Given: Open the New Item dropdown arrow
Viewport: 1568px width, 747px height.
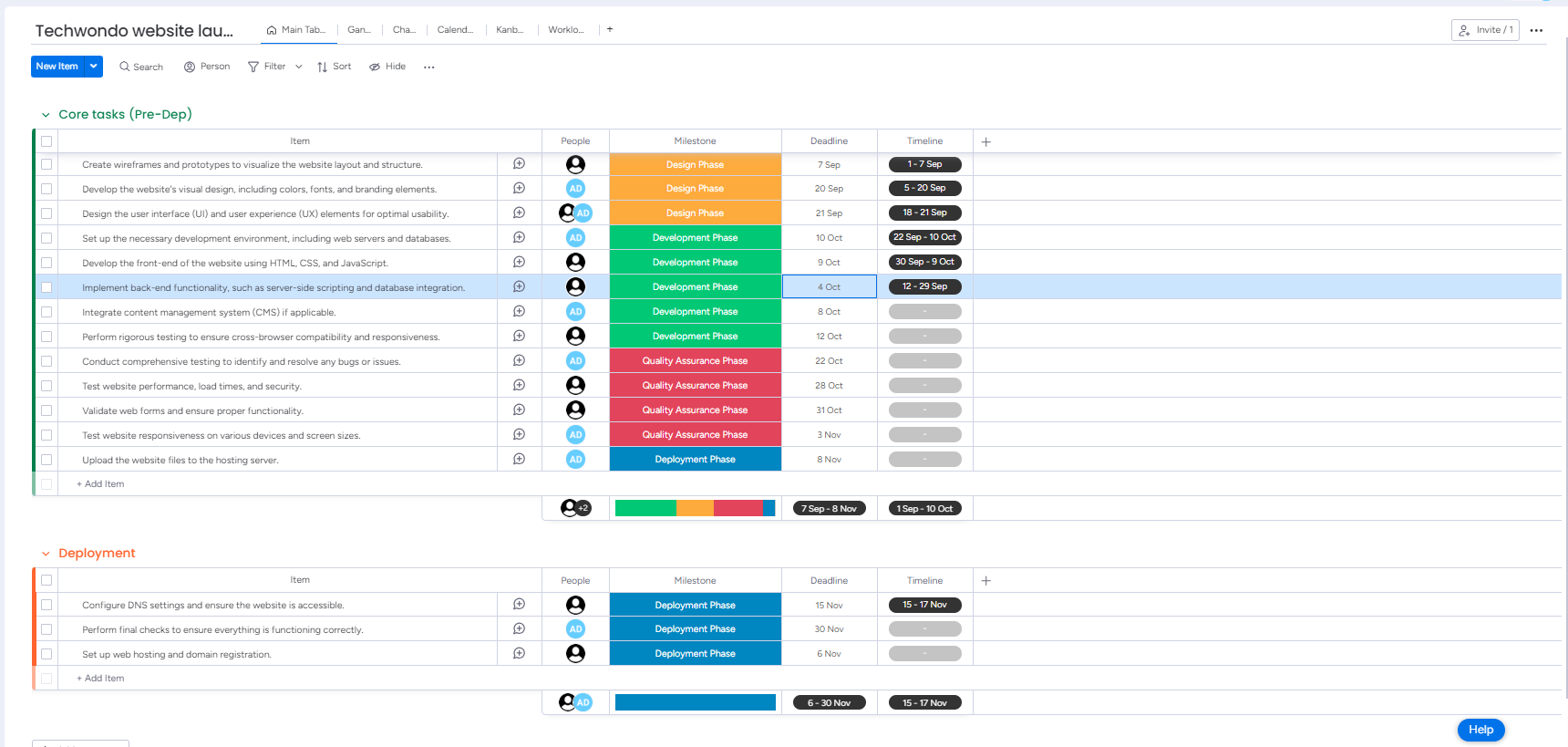Looking at the screenshot, I should pyautogui.click(x=94, y=67).
